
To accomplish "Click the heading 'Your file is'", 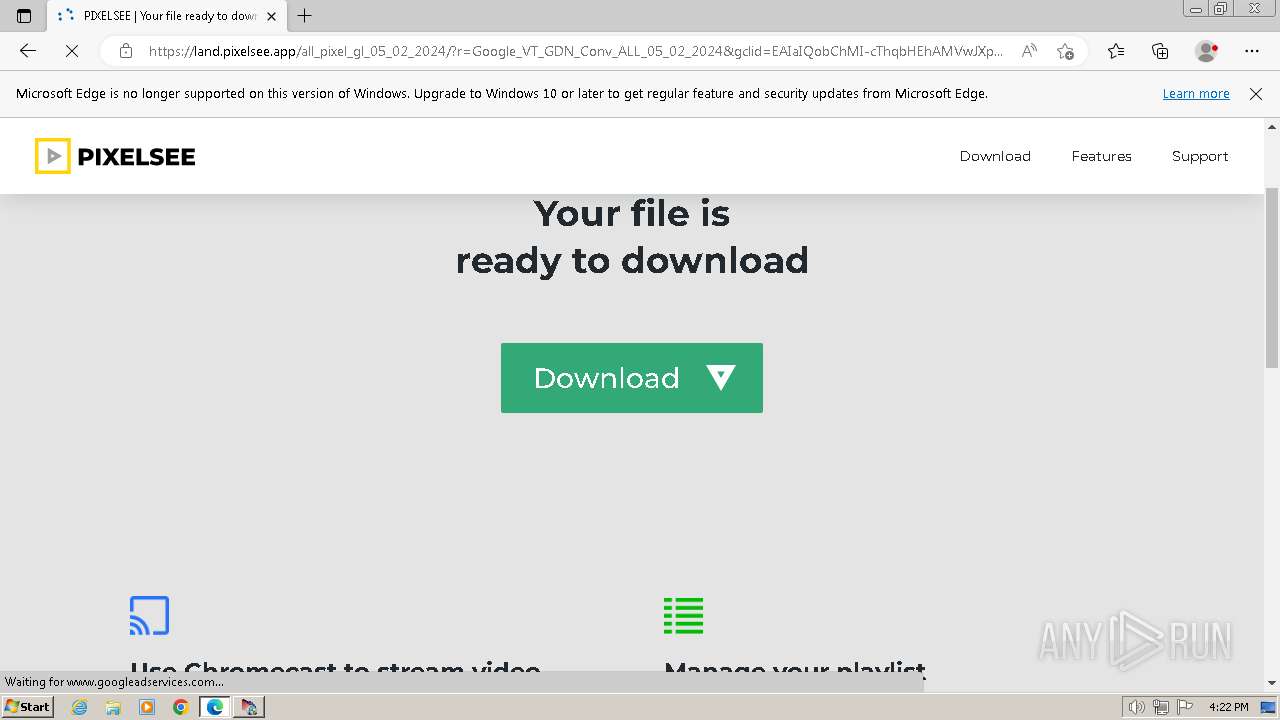I will tap(632, 213).
